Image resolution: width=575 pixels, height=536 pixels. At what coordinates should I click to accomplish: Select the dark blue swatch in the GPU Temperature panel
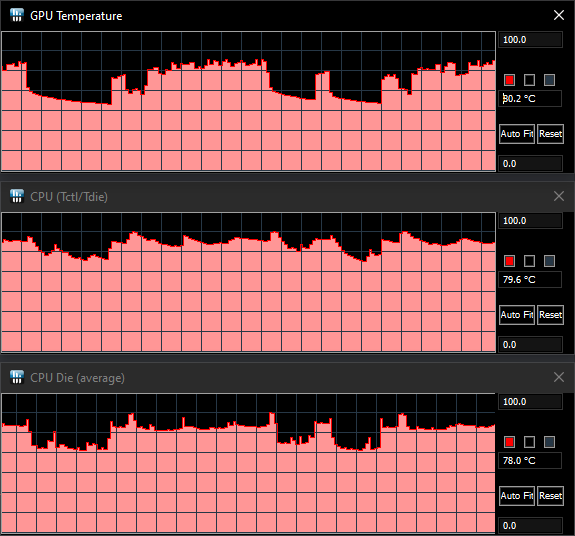coord(549,80)
